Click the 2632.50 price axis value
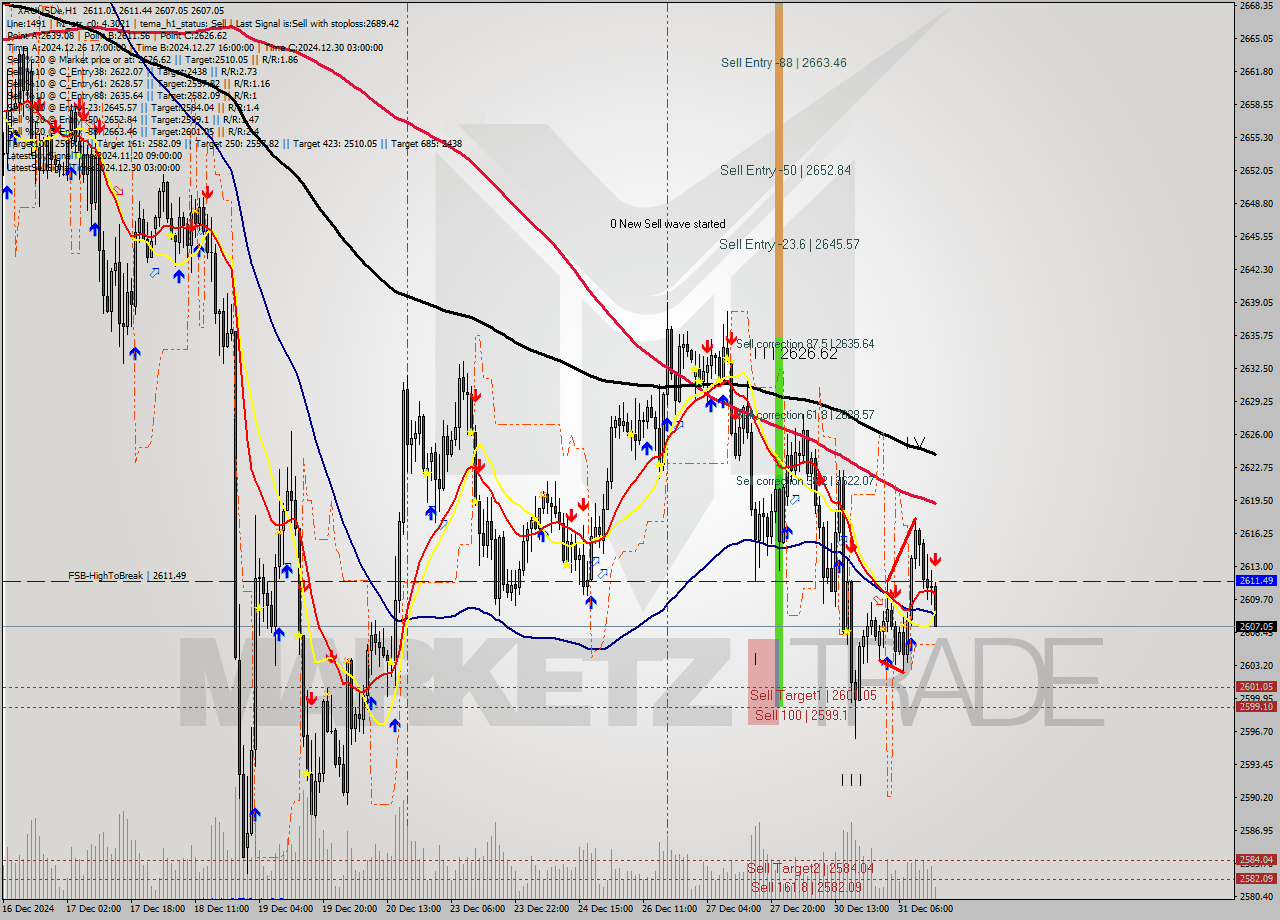The width and height of the screenshot is (1280, 920). point(1256,368)
